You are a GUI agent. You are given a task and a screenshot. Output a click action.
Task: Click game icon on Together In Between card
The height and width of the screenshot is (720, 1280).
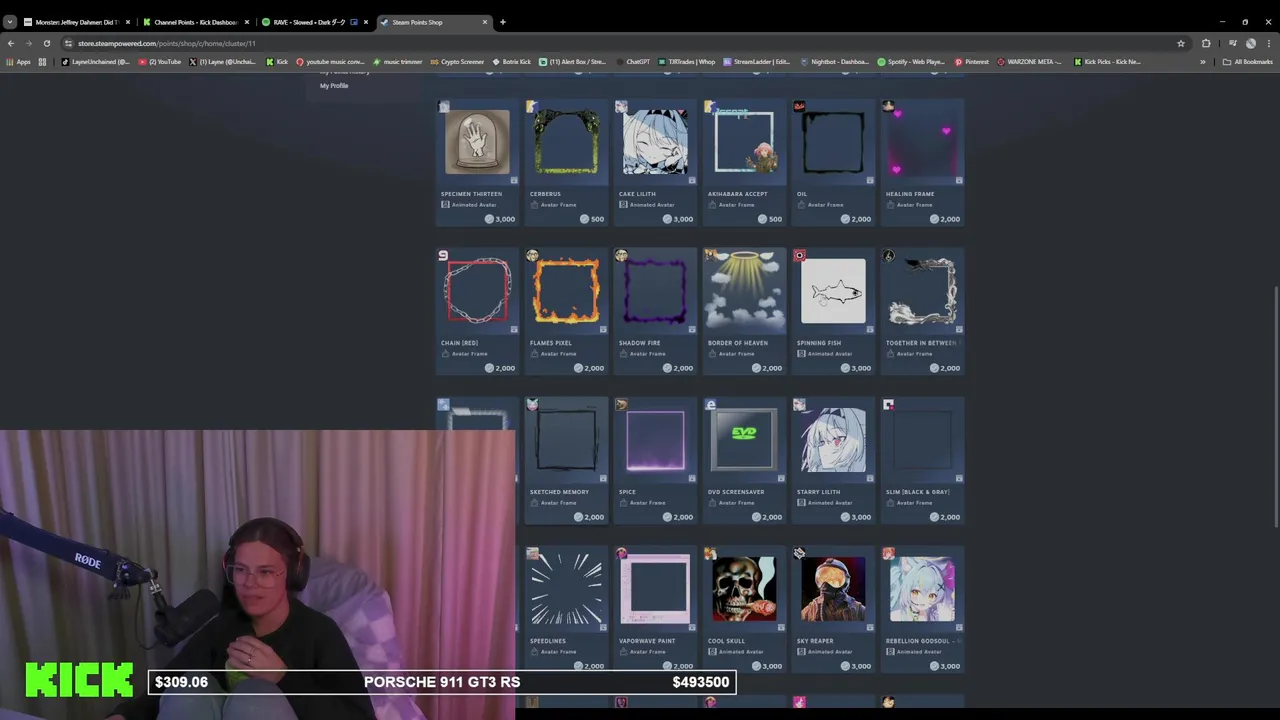click(x=888, y=256)
